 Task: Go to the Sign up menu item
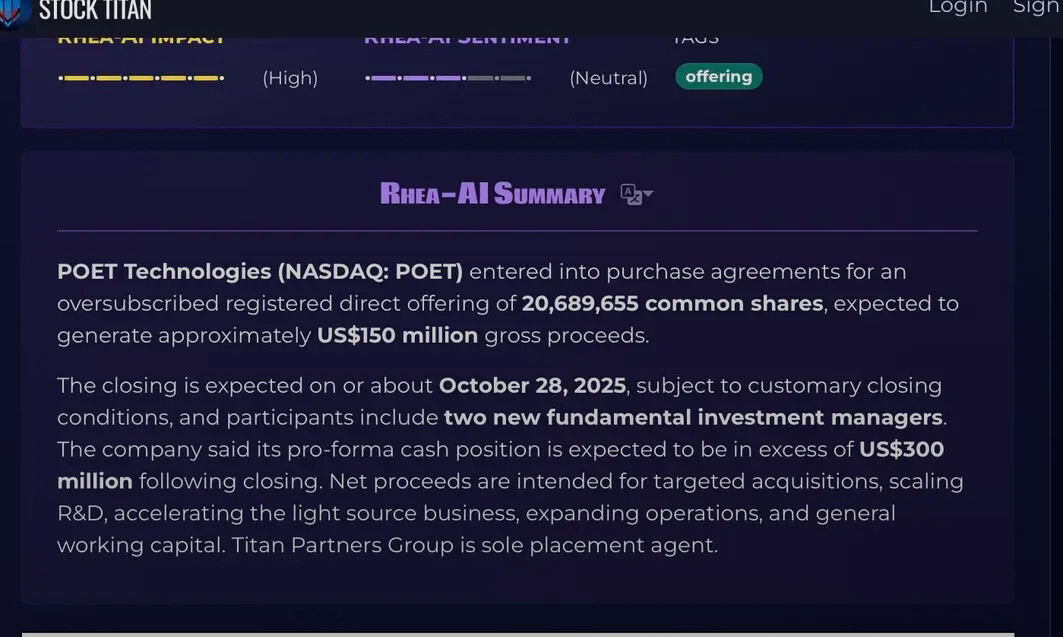click(x=1037, y=8)
